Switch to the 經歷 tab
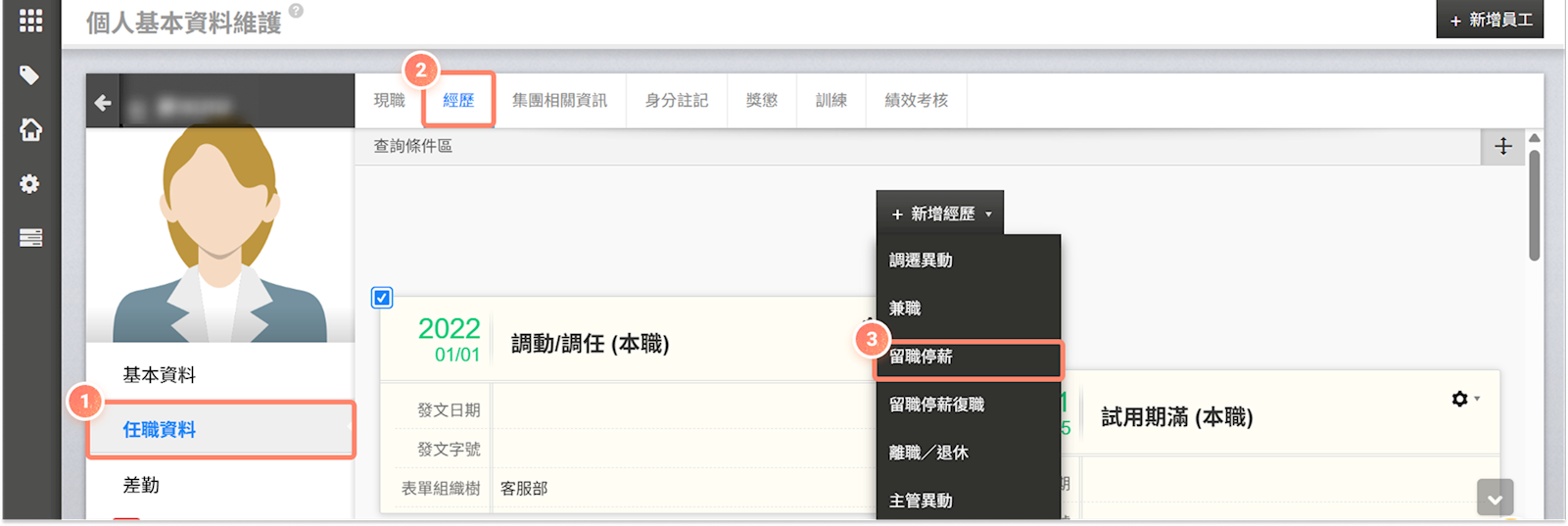Screen dimensions: 1568x526 458,101
